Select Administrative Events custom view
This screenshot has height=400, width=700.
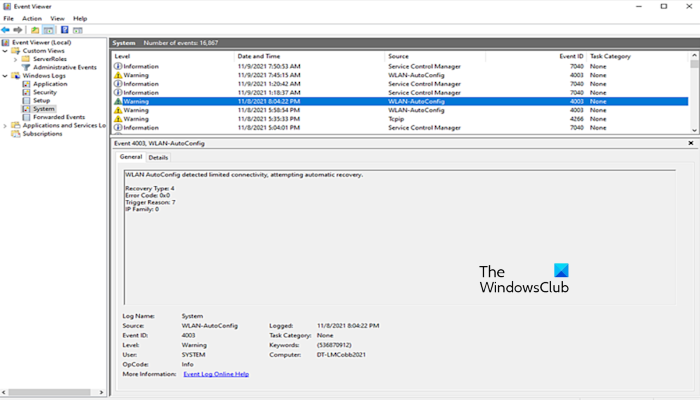click(60, 67)
